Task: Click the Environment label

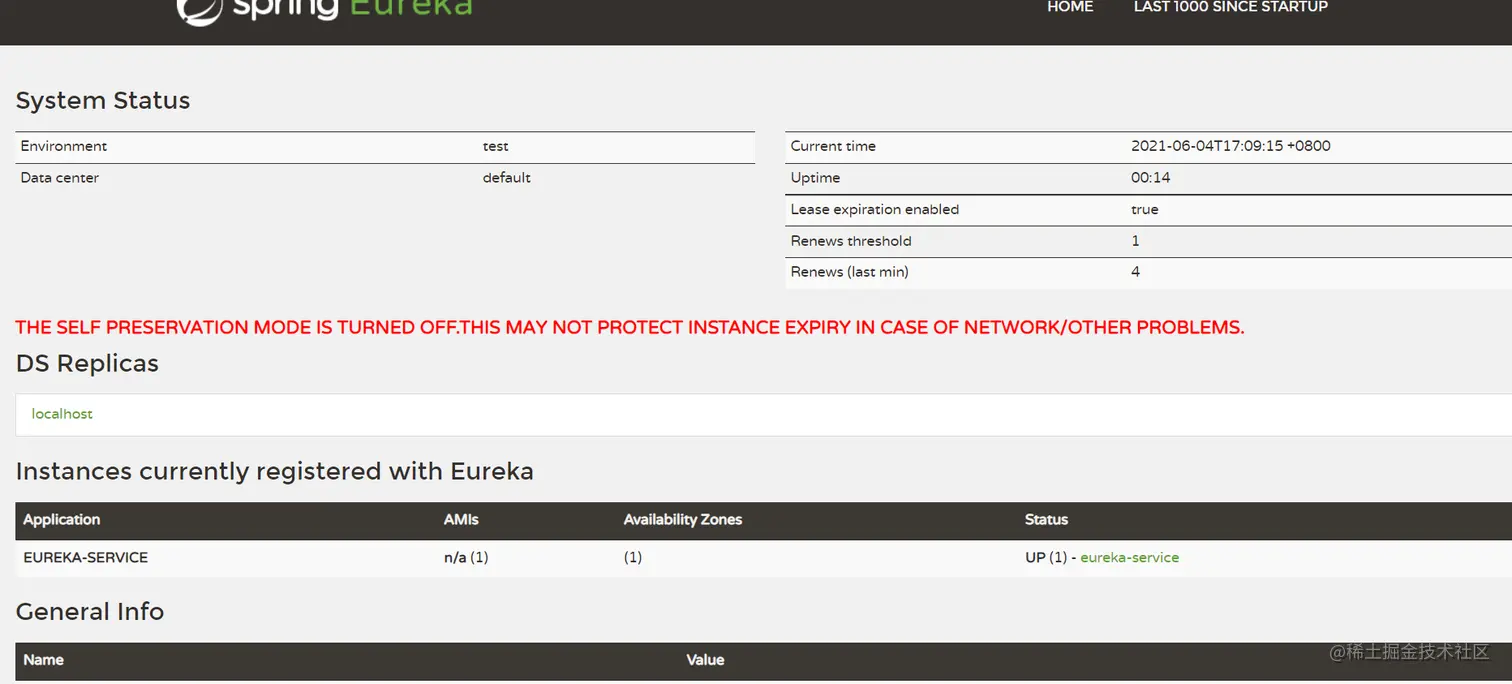Action: tap(64, 146)
